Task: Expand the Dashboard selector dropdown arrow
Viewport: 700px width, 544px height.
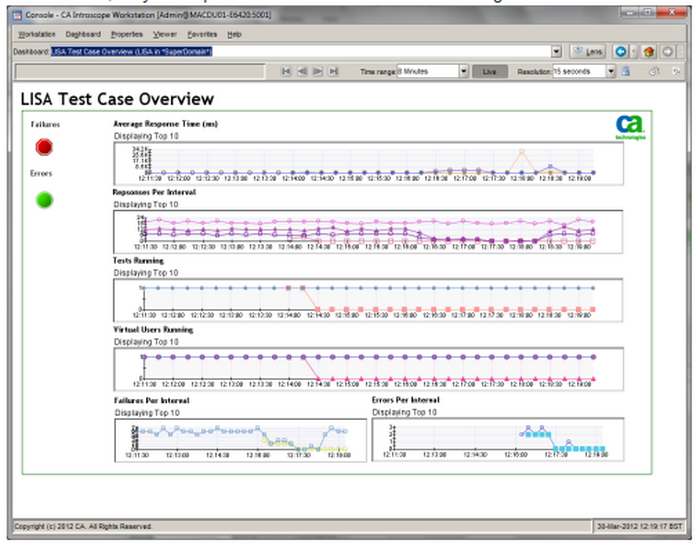Action: pyautogui.click(x=556, y=51)
